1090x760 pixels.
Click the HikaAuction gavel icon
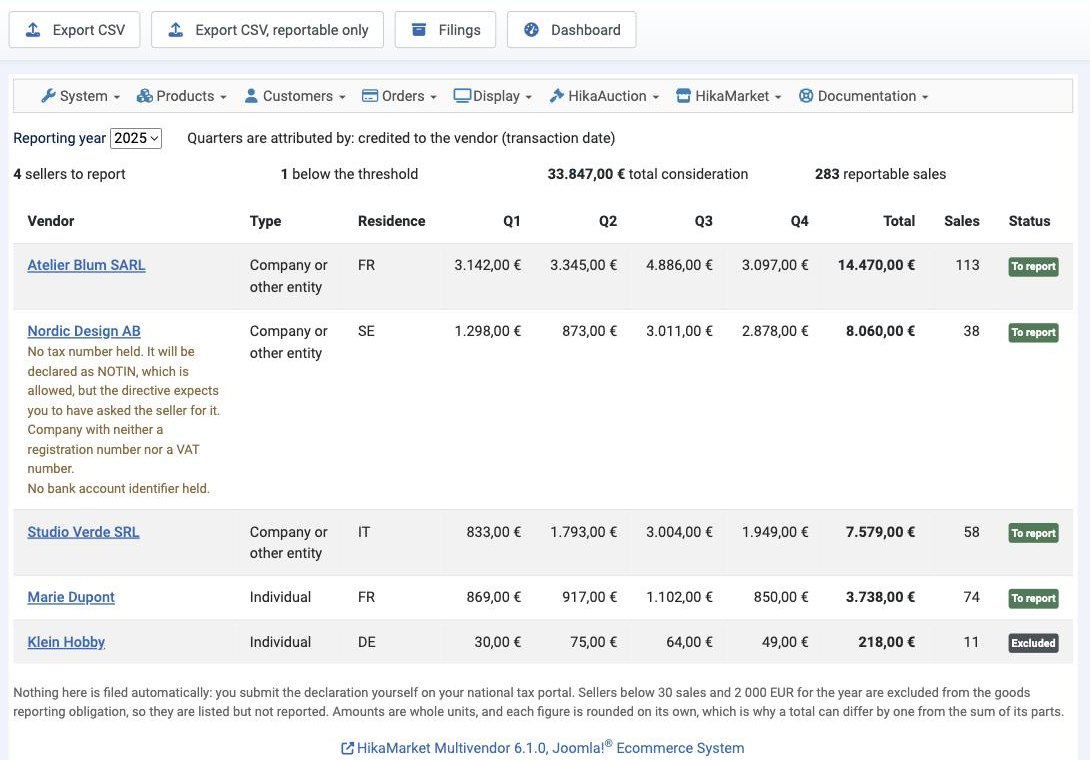coord(556,96)
